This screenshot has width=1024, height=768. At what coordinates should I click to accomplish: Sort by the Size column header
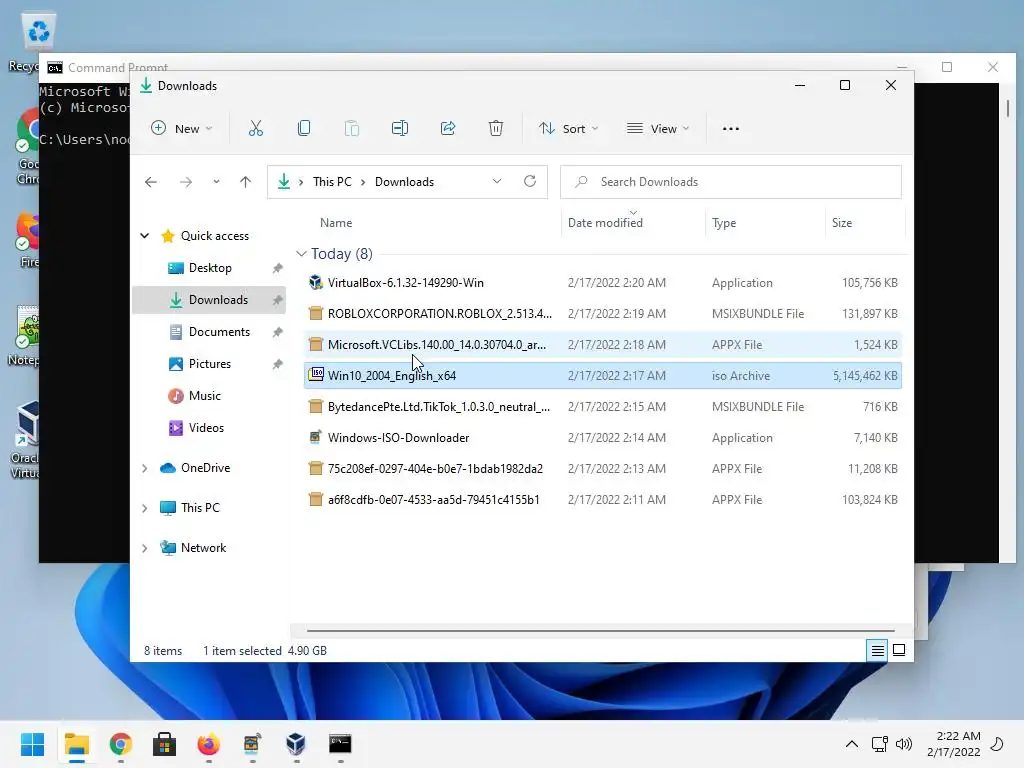842,223
